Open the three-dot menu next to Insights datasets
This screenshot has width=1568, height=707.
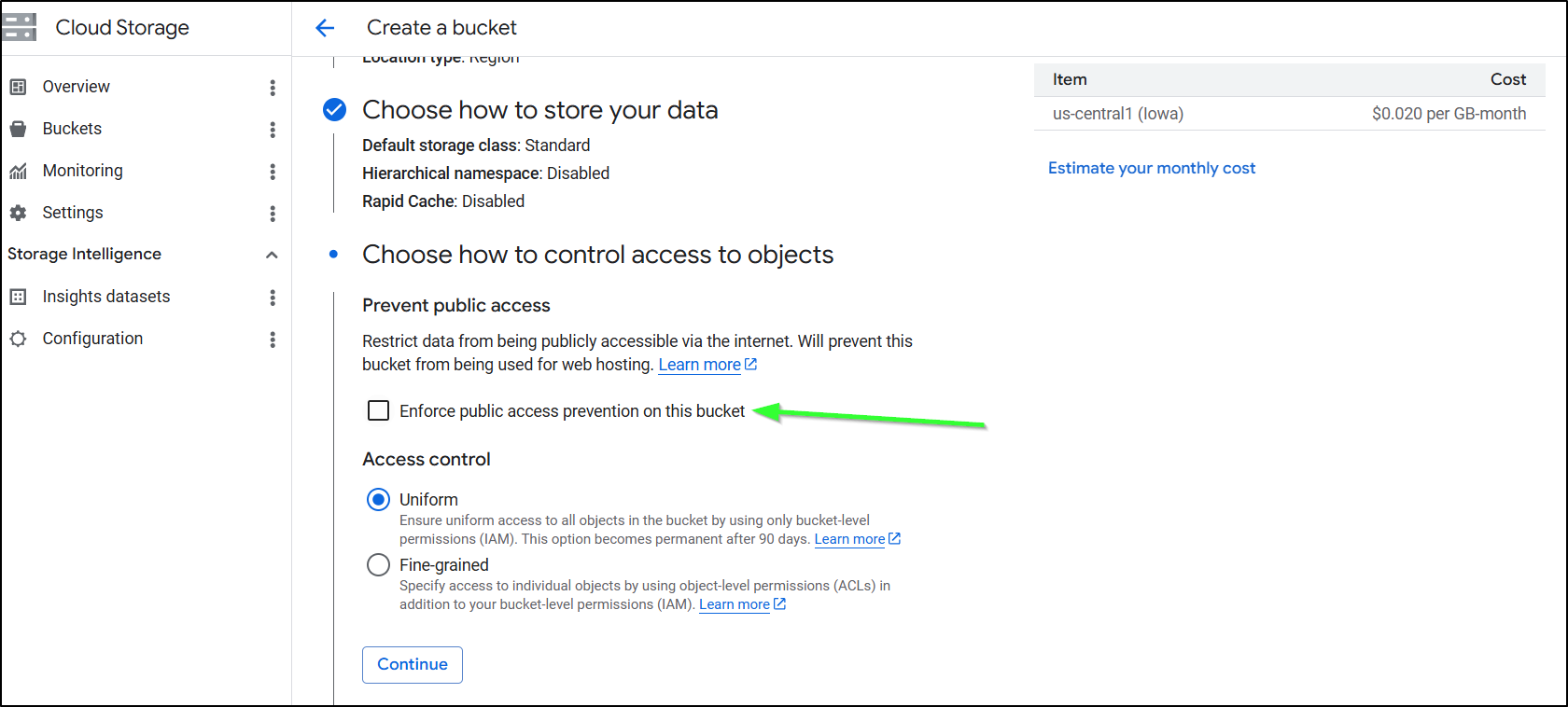[x=273, y=298]
